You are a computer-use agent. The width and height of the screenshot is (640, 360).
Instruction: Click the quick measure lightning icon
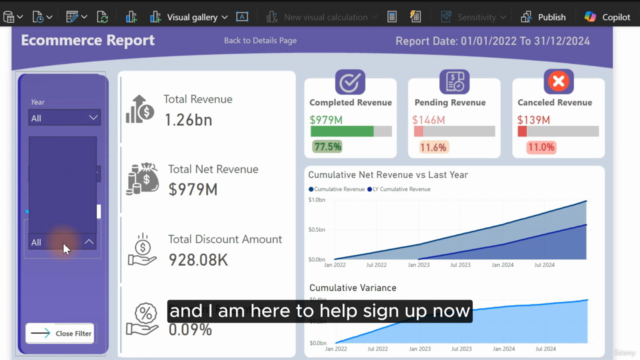416,17
